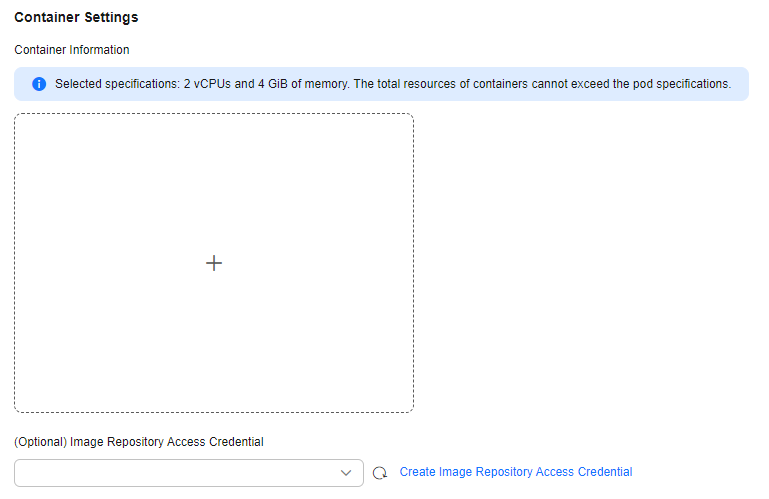
Task: Open the Image Repository Access Credential combo box
Action: 189,473
